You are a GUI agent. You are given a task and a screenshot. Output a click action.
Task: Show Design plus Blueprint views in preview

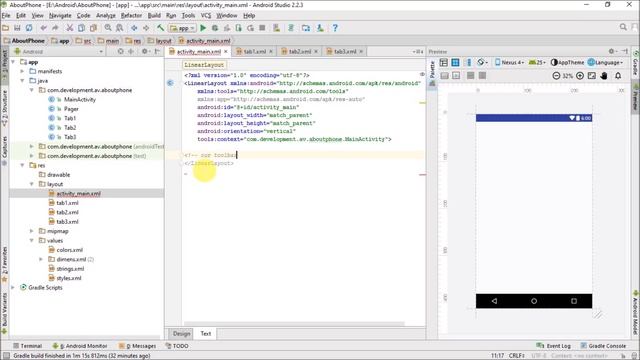click(x=468, y=62)
